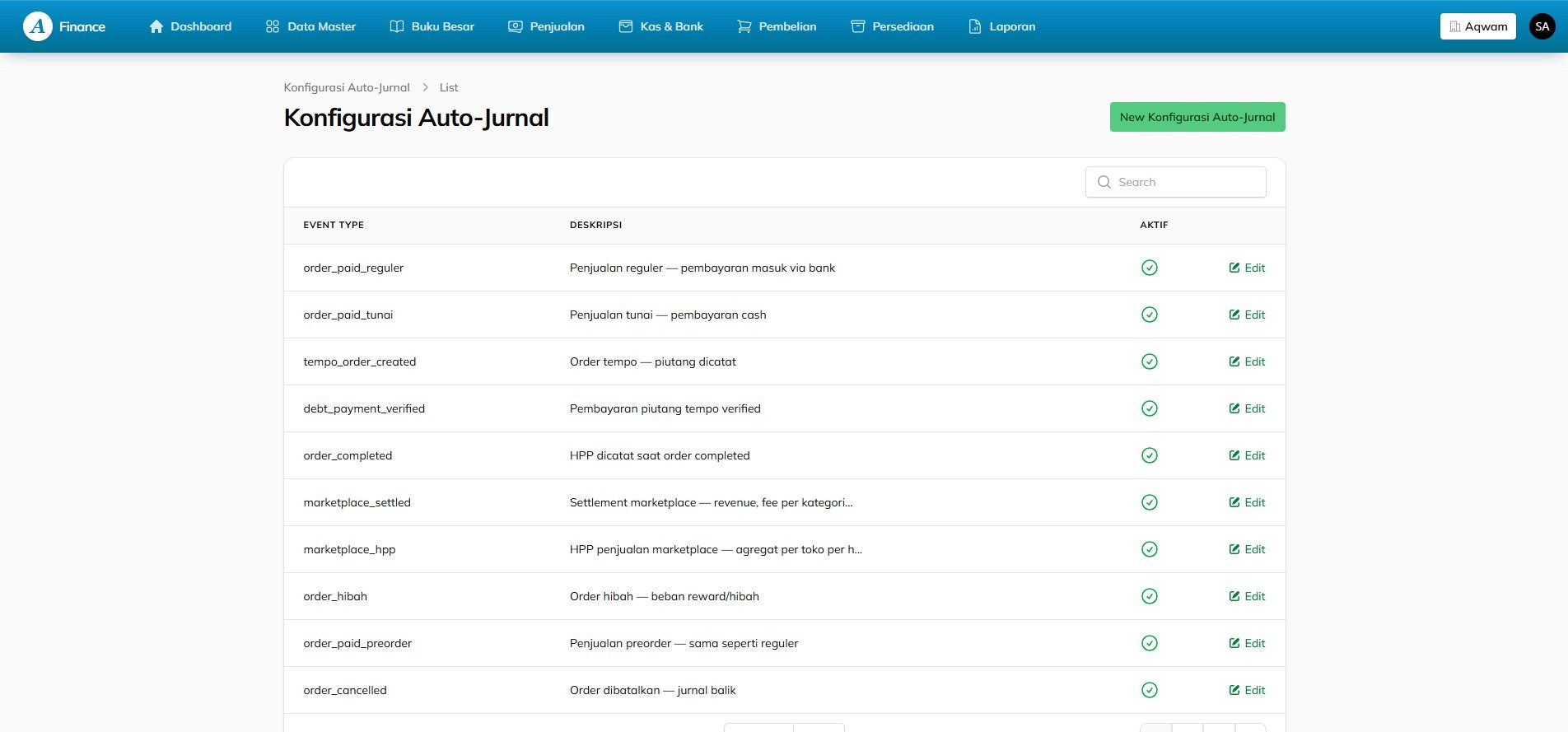Create a New Konfigurasi Auto-Jurnal
Viewport: 1568px width, 732px height.
tap(1197, 117)
